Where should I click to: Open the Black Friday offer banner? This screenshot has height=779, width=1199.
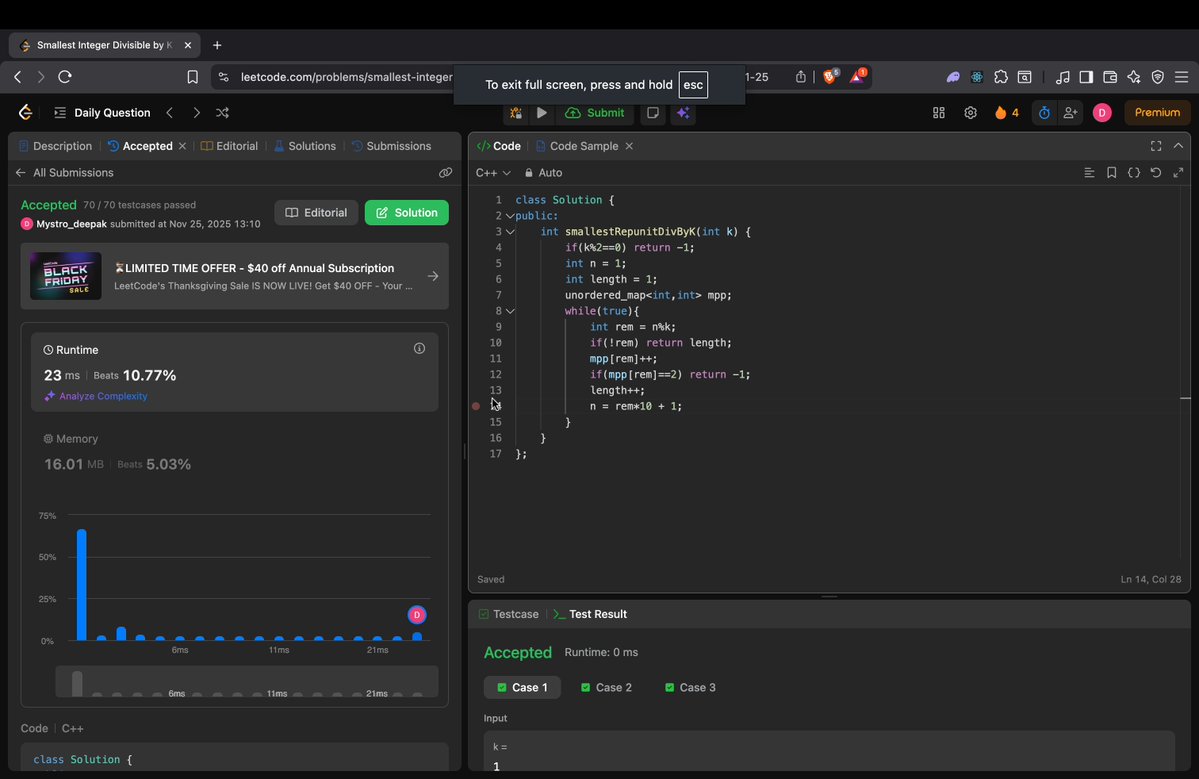point(235,276)
